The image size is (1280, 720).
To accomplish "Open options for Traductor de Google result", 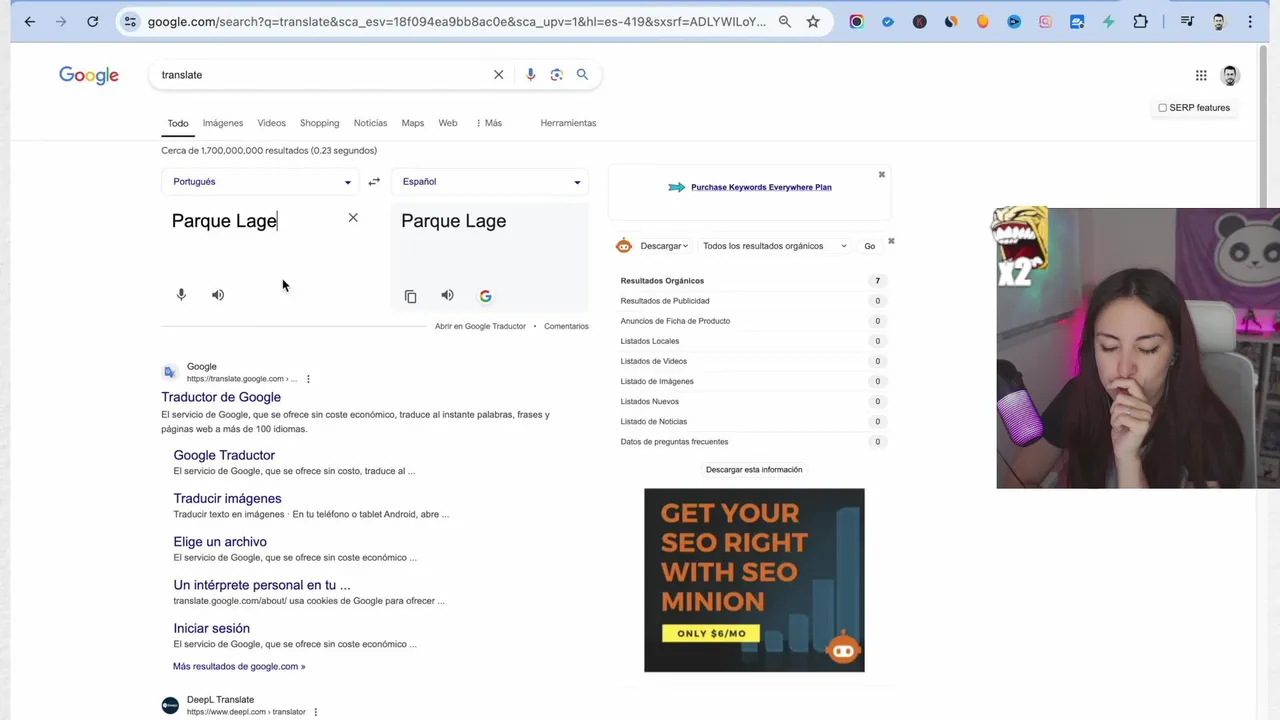I will (308, 379).
